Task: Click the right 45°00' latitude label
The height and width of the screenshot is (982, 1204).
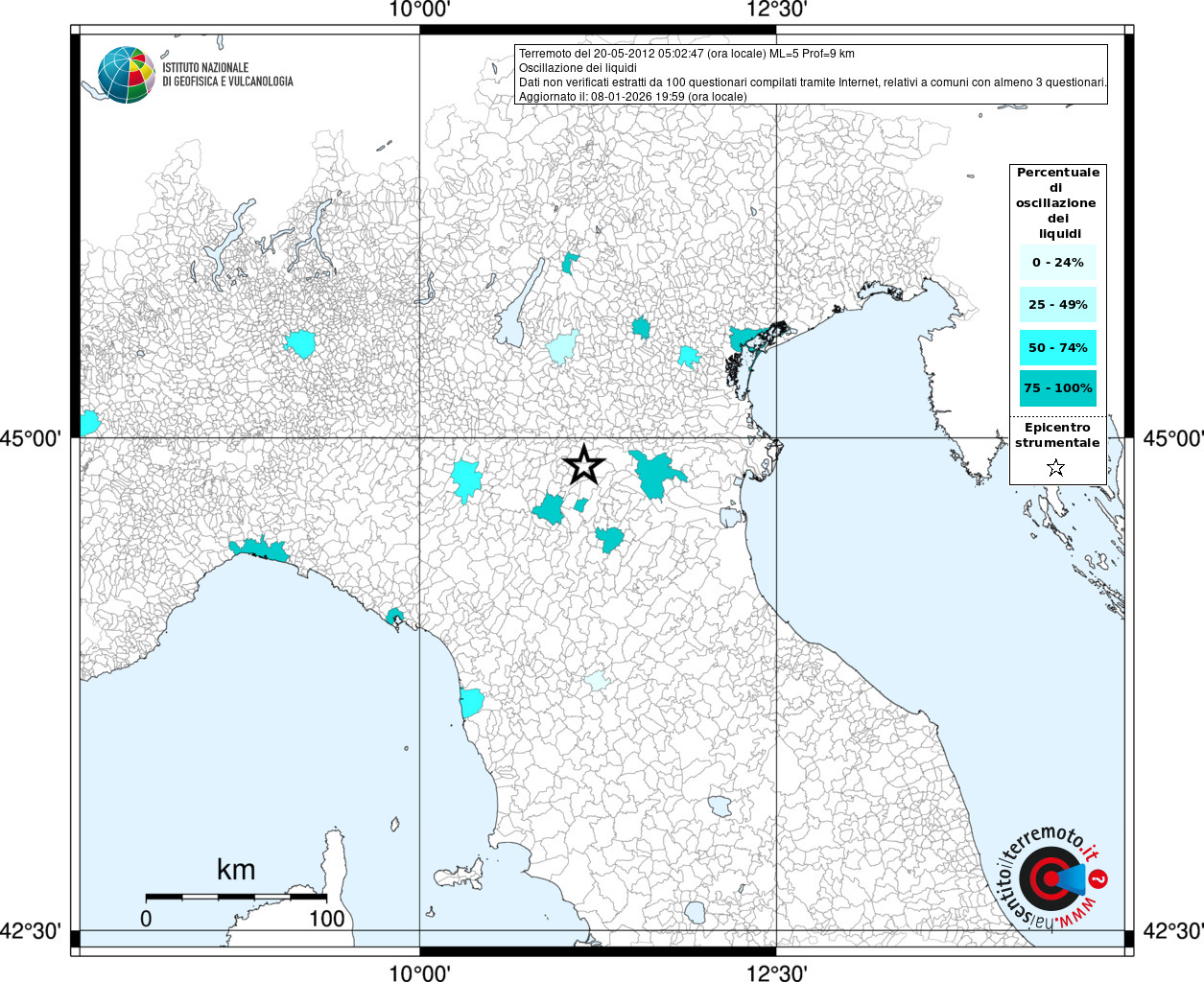Action: pos(1173,439)
